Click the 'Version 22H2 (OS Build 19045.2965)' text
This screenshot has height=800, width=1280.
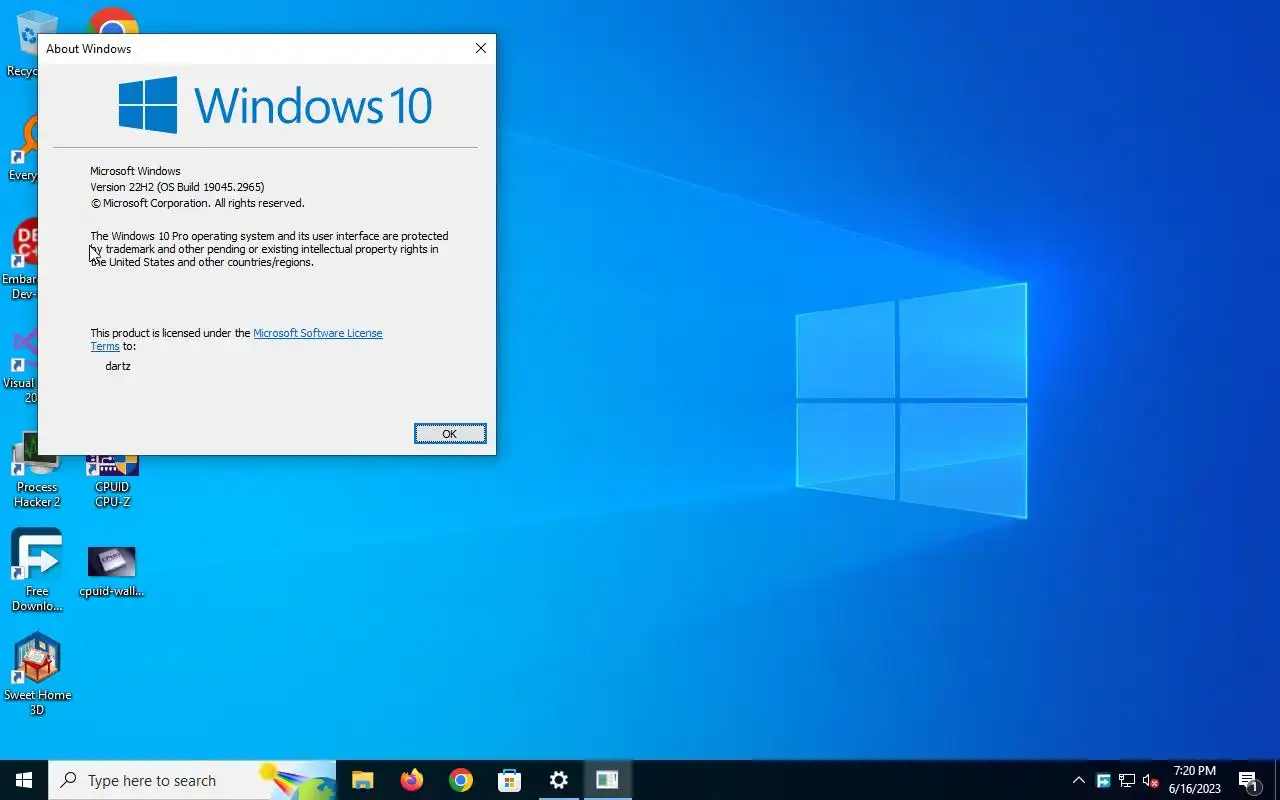(x=177, y=187)
